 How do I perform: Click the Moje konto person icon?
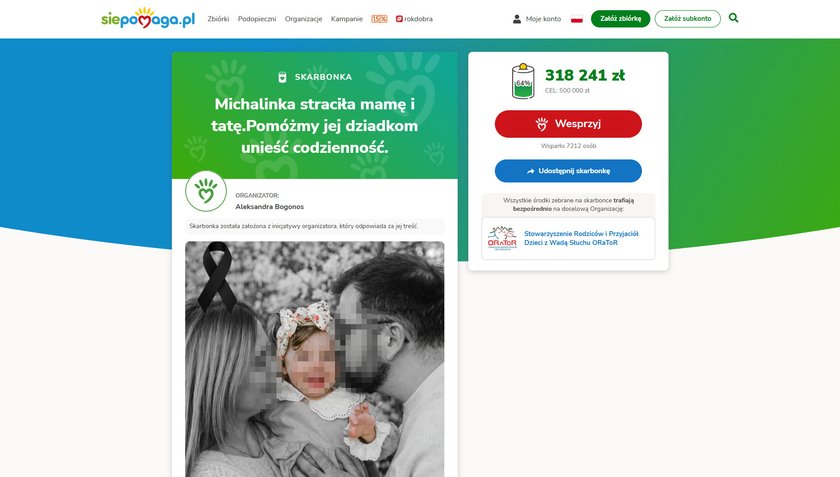(516, 19)
